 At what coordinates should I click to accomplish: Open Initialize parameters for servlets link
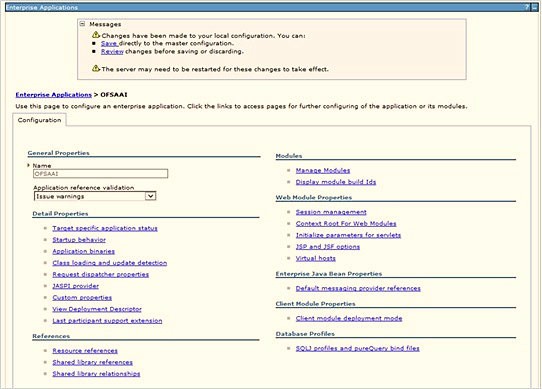[348, 235]
